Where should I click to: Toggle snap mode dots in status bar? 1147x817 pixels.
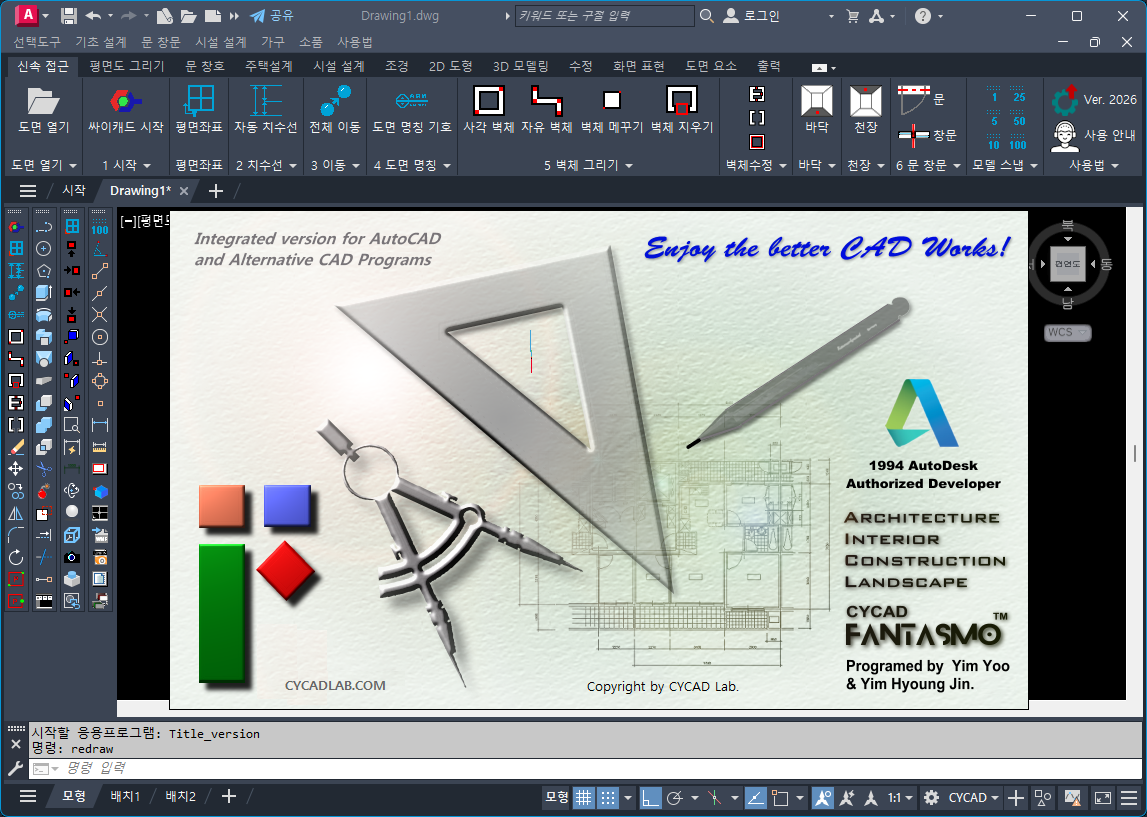[x=608, y=797]
